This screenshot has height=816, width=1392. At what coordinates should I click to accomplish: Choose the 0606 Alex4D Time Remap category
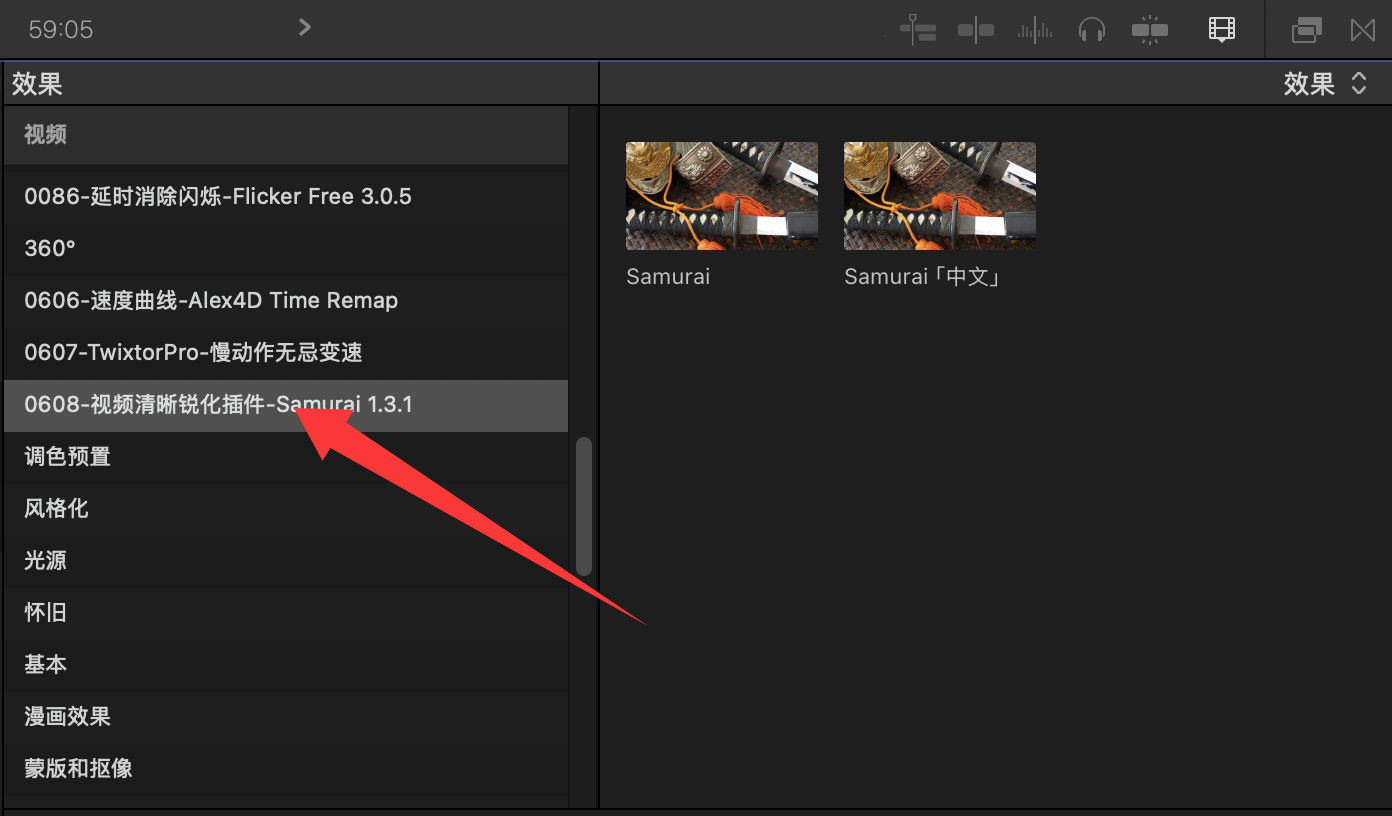211,300
